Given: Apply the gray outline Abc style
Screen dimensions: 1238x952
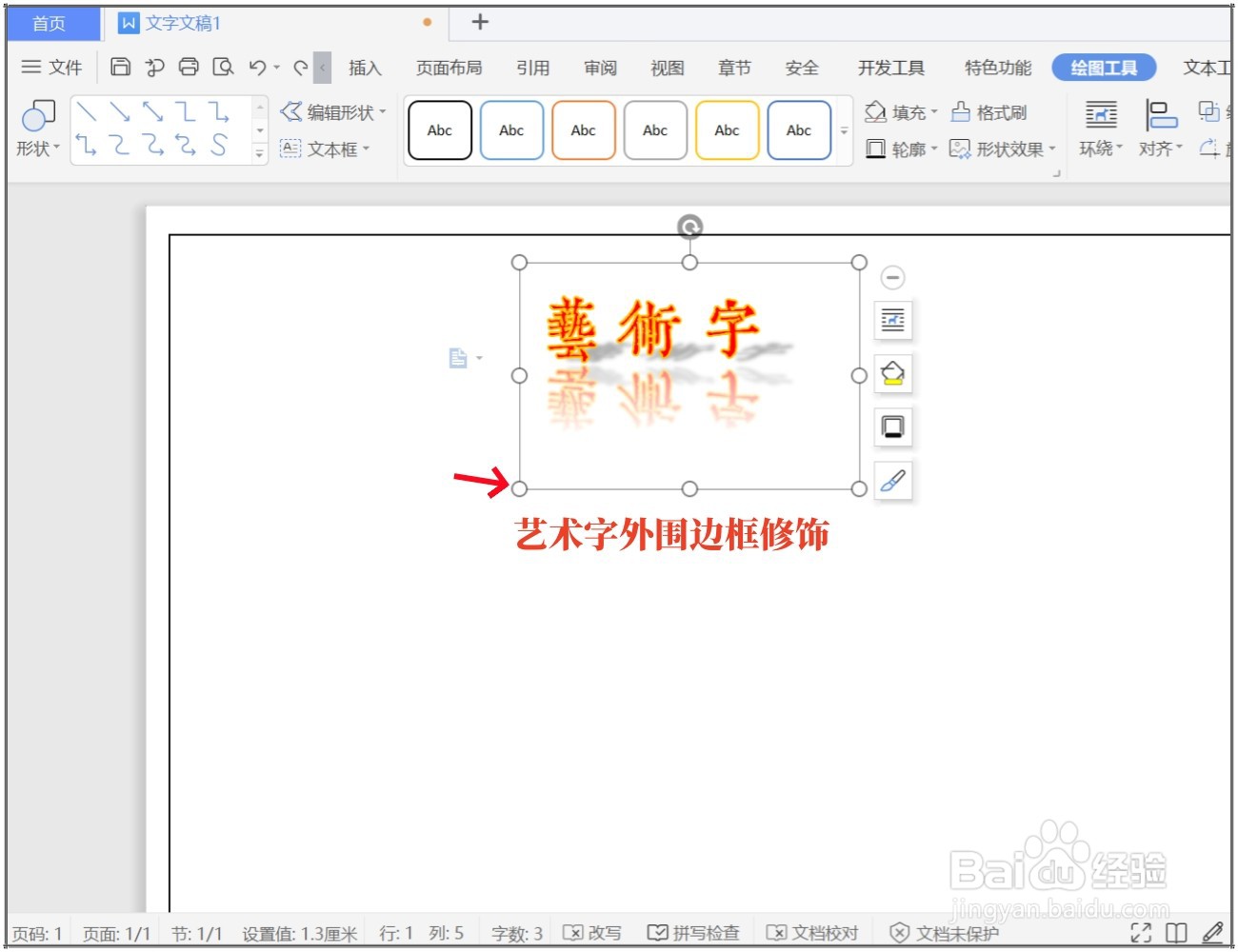Looking at the screenshot, I should click(655, 130).
